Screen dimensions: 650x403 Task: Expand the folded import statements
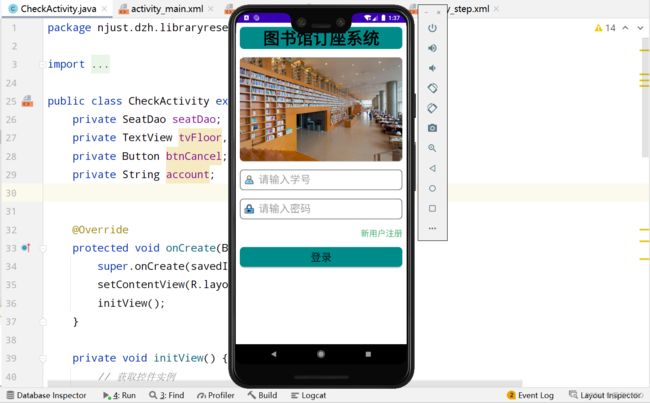coord(100,64)
